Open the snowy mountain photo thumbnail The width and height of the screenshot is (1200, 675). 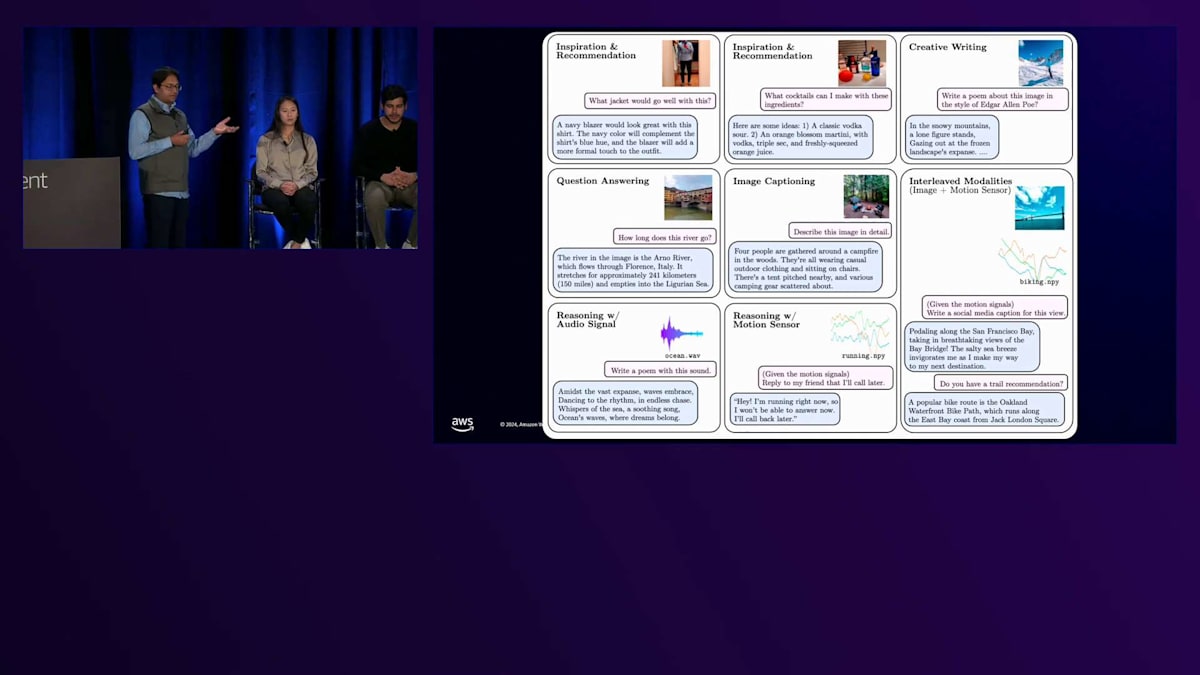tap(1041, 63)
